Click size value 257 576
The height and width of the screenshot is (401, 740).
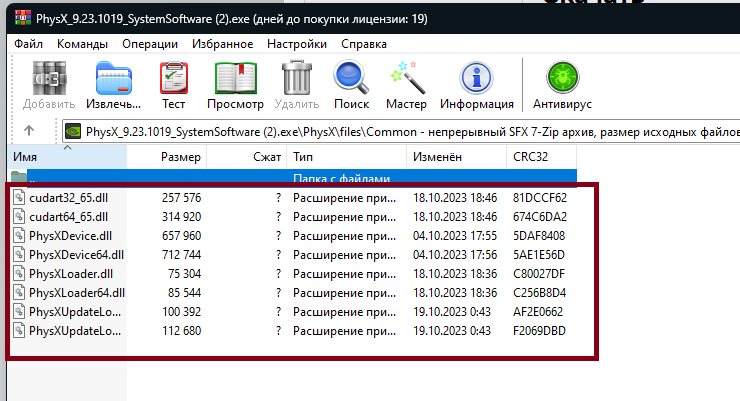[x=181, y=197]
